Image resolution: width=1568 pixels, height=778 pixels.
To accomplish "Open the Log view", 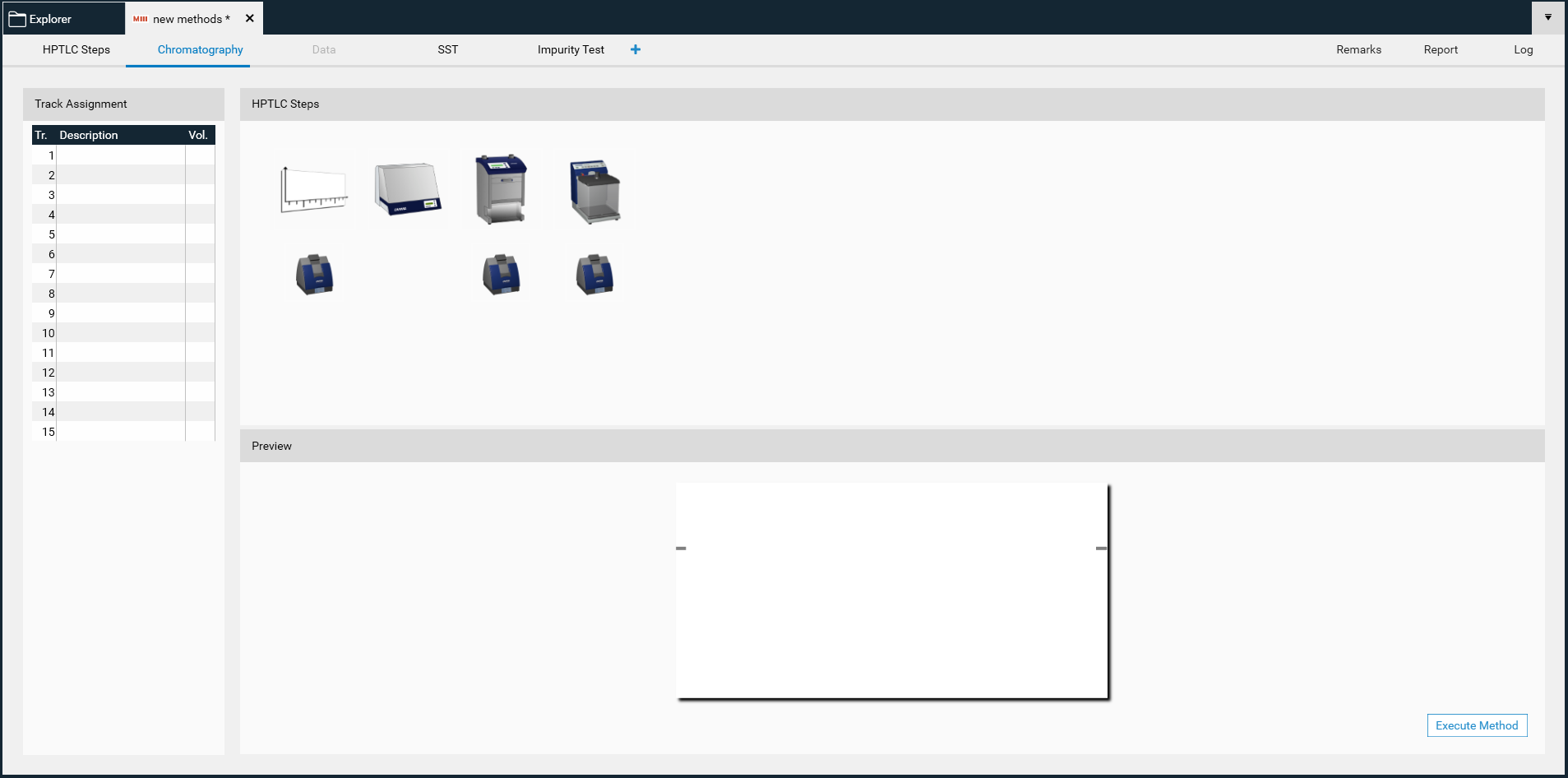I will coord(1522,49).
